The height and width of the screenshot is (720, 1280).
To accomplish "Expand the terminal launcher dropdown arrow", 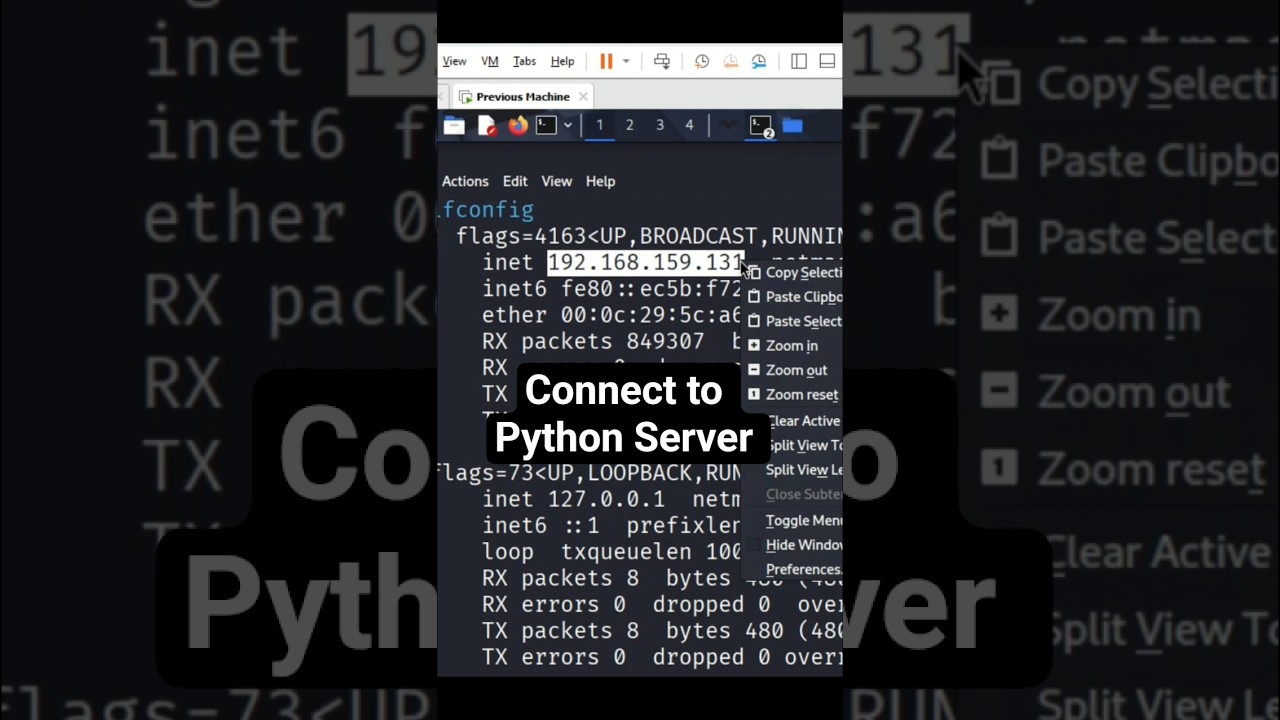I will point(567,125).
